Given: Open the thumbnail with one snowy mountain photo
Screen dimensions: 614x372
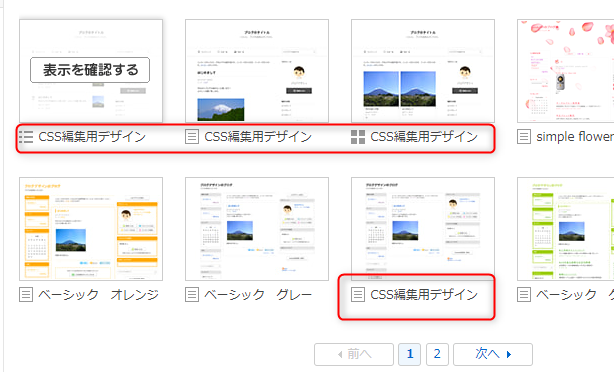Looking at the screenshot, I should coord(257,71).
